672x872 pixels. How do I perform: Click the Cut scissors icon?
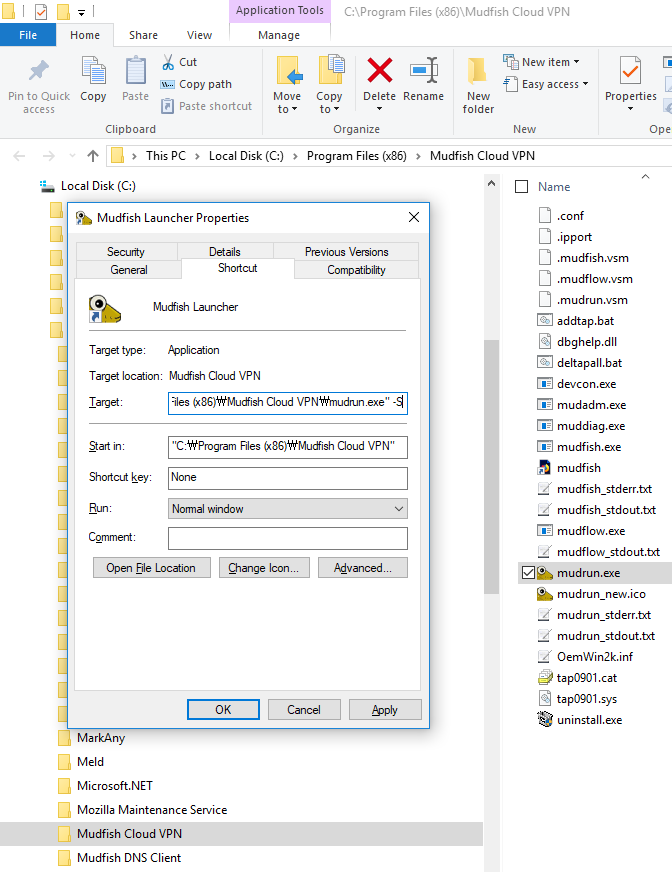pyautogui.click(x=168, y=62)
